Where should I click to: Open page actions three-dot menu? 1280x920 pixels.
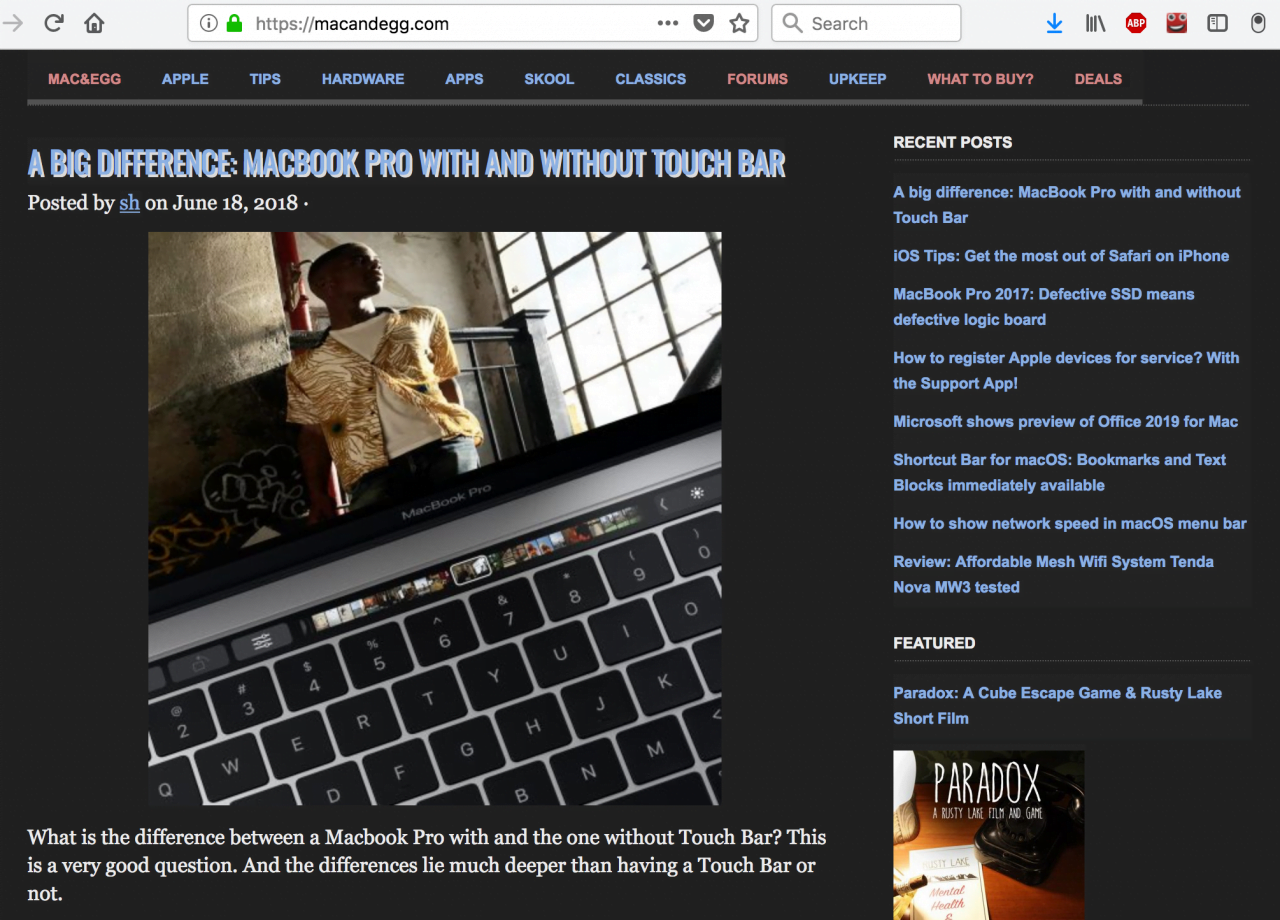667,23
